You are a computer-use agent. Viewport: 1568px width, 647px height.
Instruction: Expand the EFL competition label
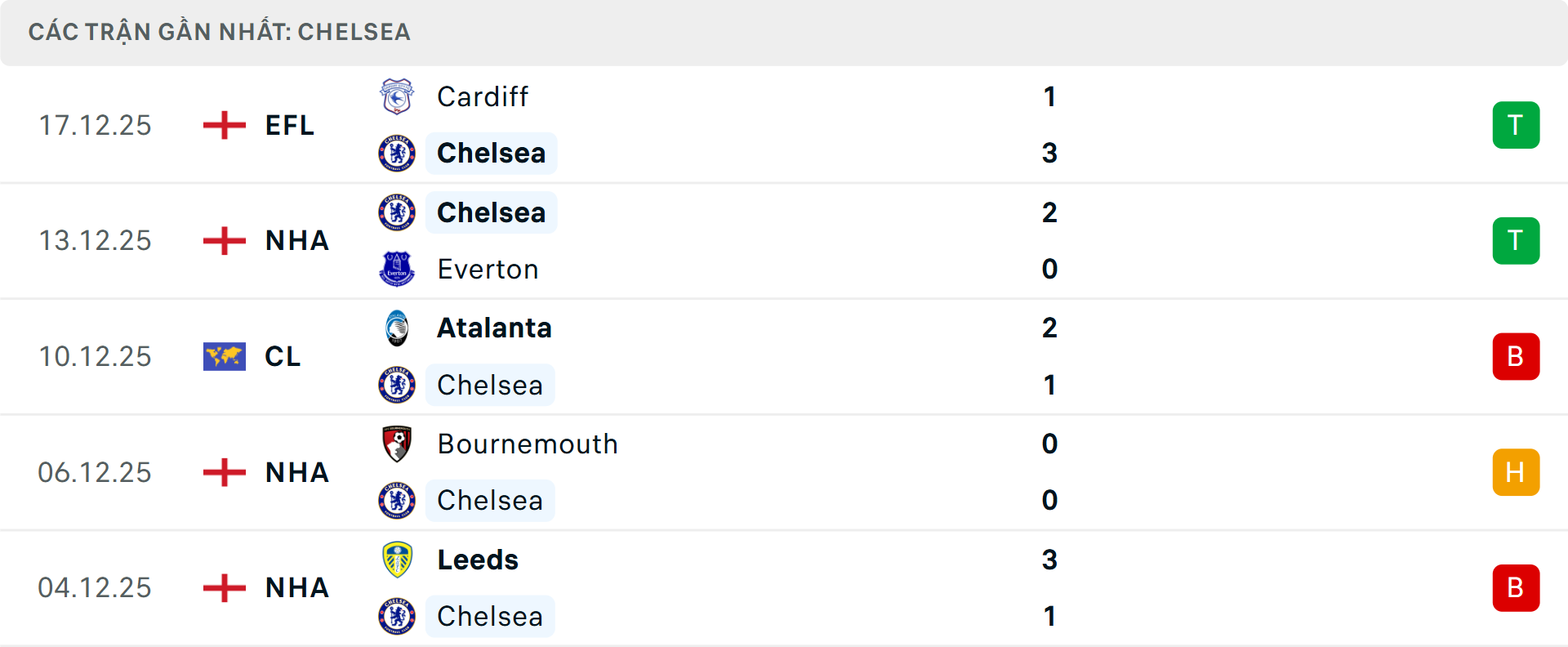[x=289, y=124]
